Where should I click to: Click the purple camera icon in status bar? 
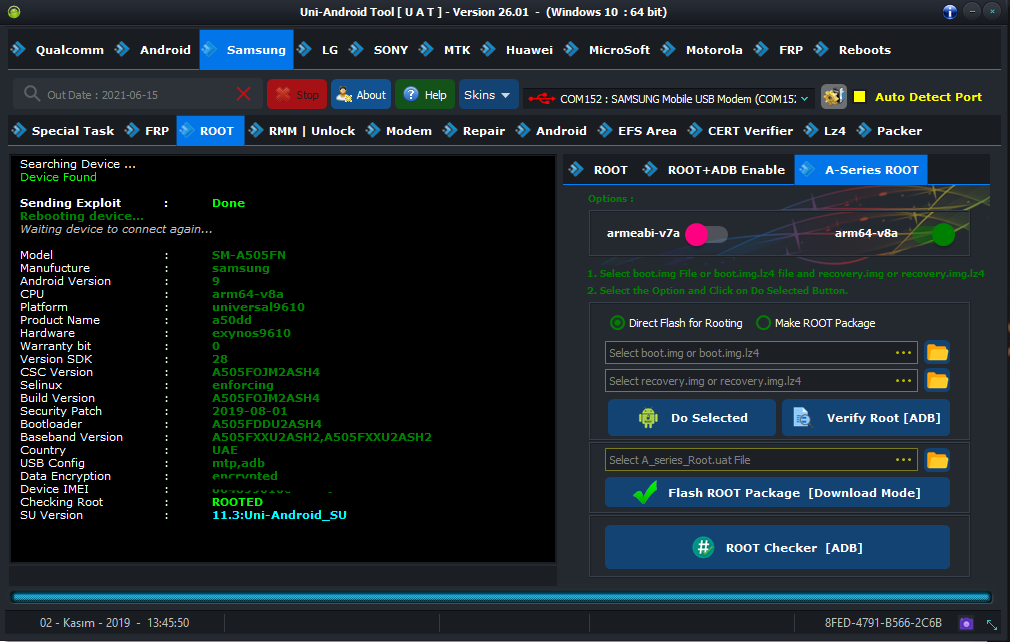[x=966, y=623]
